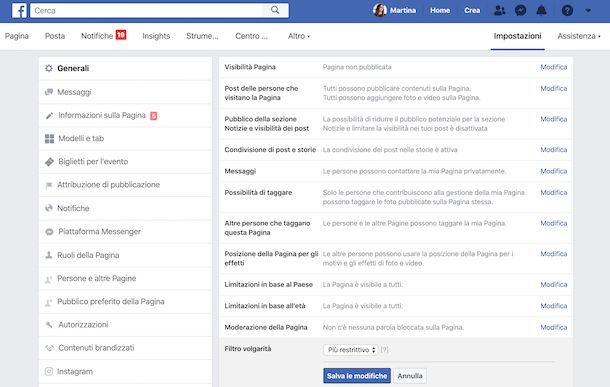The height and width of the screenshot is (387, 610).
Task: Click Modifica for Limitazioni in base all'età
Action: [554, 306]
